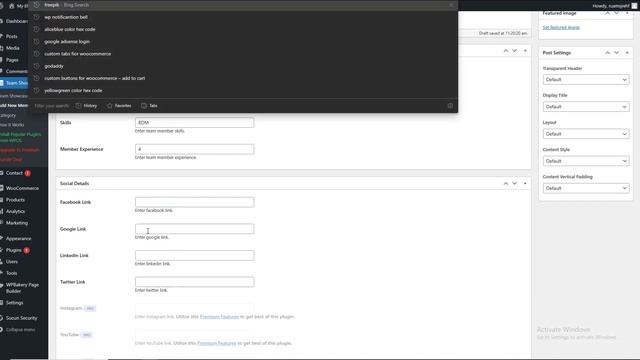Focus the Google Link field
This screenshot has width=640, height=360.
194,229
